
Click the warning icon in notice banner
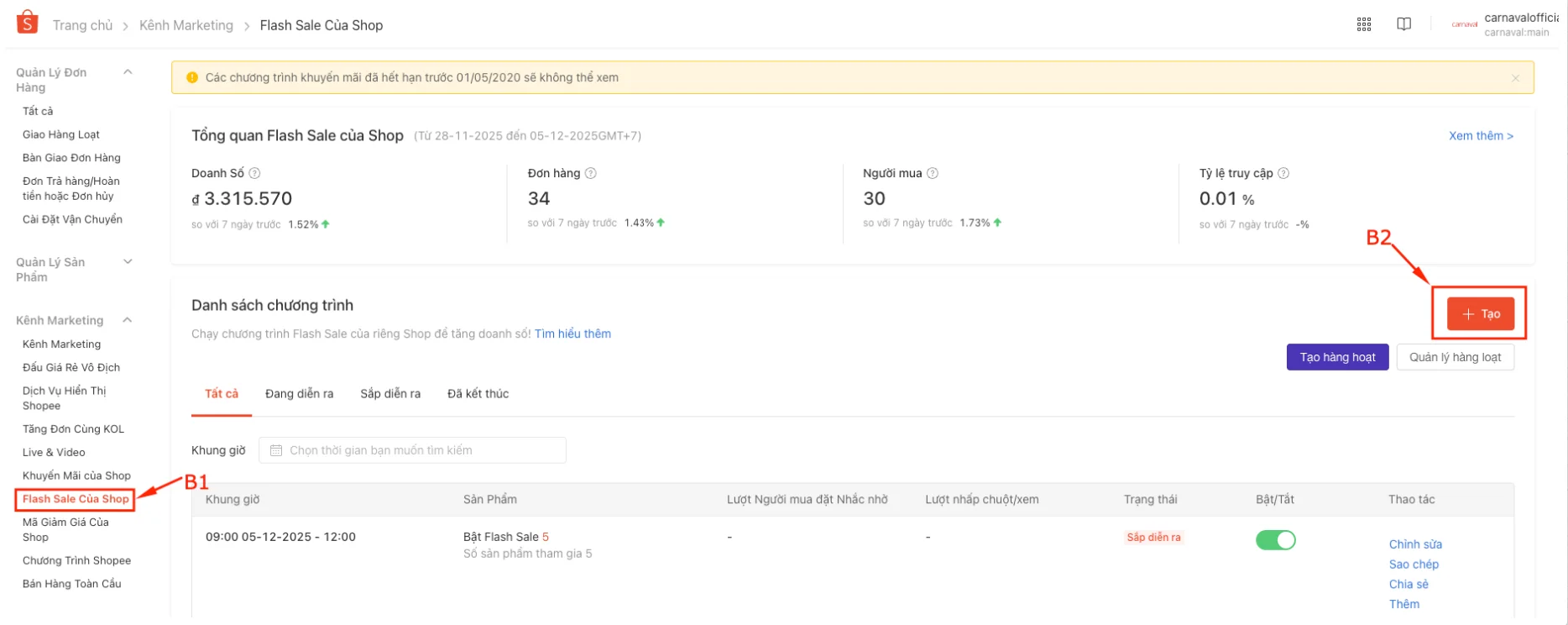tap(192, 77)
